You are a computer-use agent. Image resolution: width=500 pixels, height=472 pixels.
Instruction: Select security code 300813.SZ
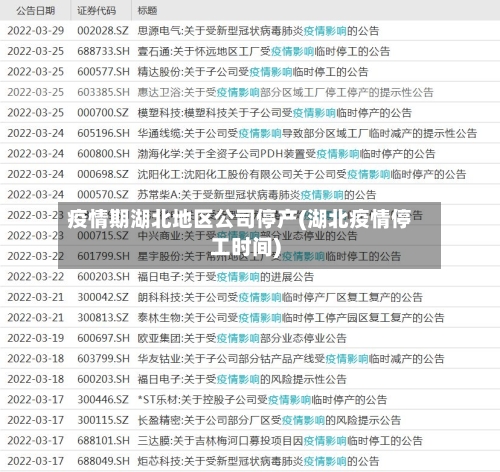point(103,318)
